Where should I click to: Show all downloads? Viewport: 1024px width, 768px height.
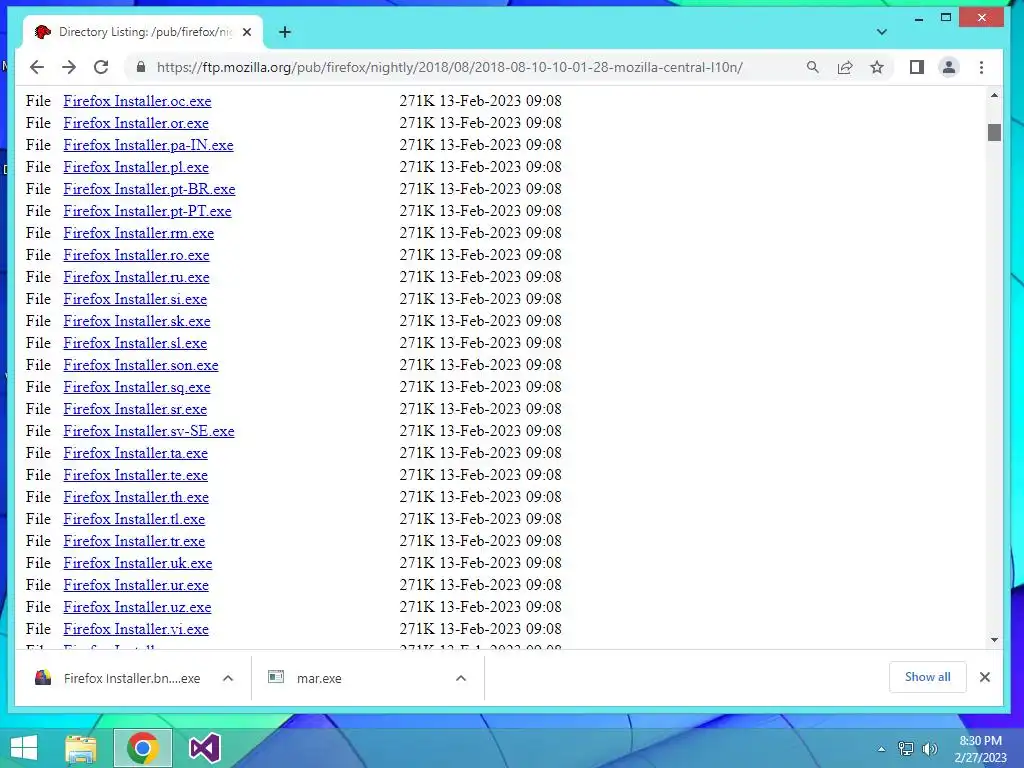pyautogui.click(x=927, y=677)
